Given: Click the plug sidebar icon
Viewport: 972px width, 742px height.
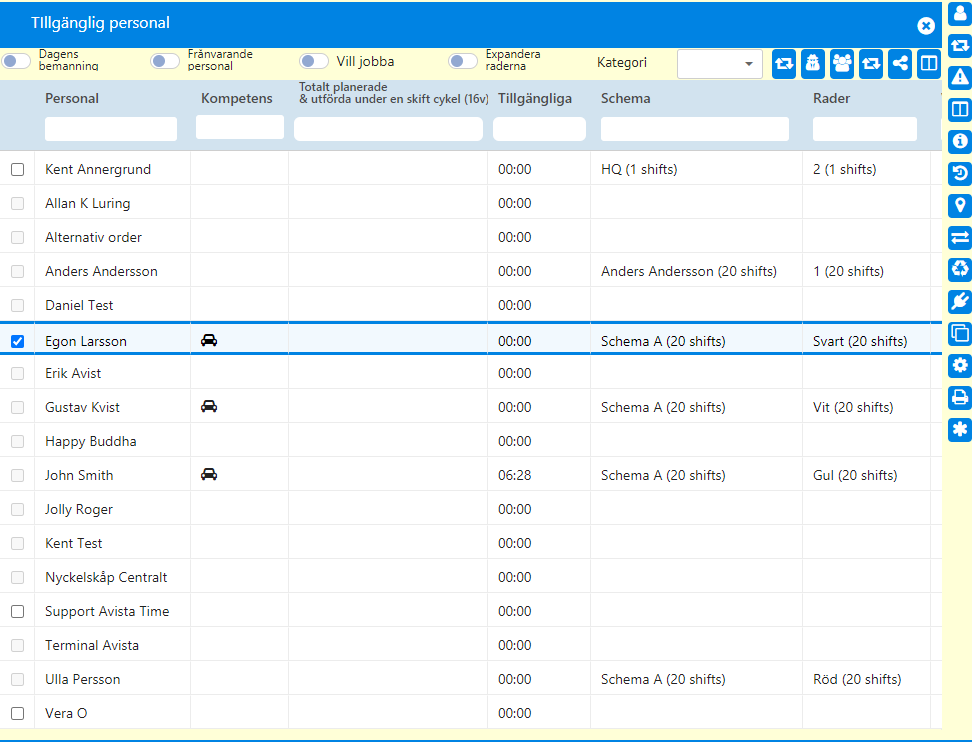Looking at the screenshot, I should tap(960, 301).
